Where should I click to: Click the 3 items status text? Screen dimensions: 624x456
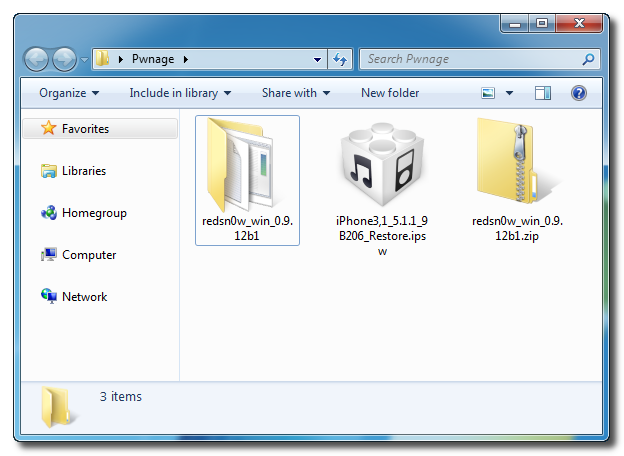(121, 397)
